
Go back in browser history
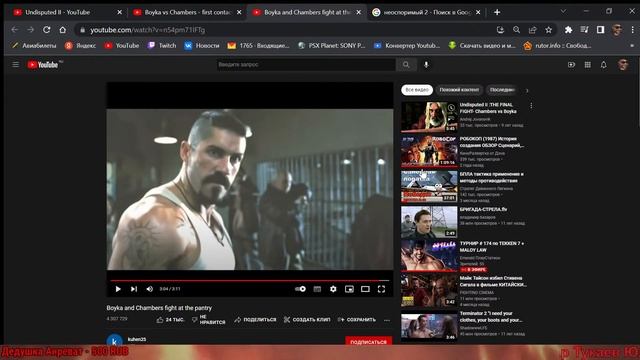tap(15, 30)
